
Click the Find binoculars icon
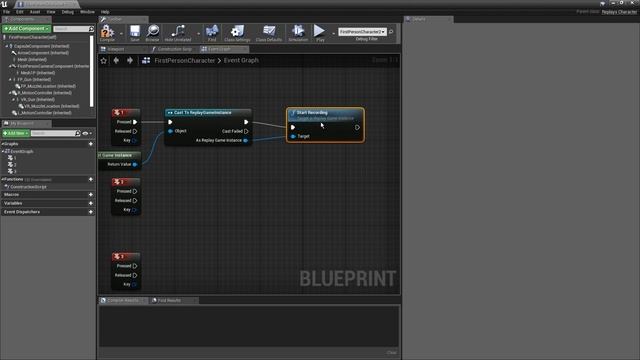212,32
